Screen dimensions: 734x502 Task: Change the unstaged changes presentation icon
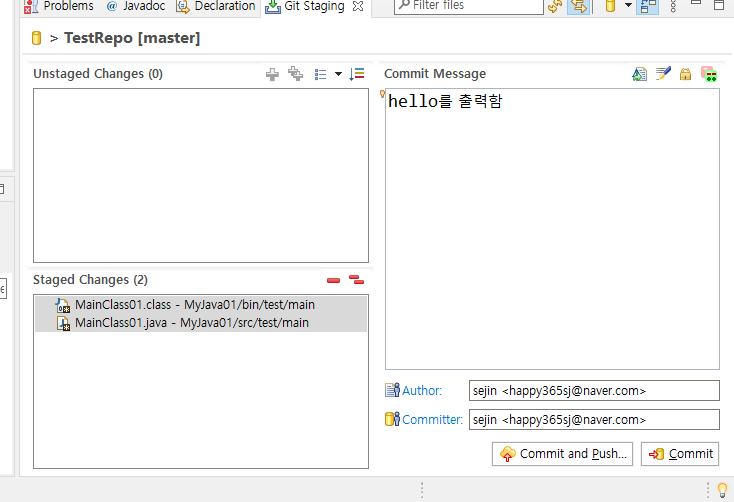pos(321,74)
